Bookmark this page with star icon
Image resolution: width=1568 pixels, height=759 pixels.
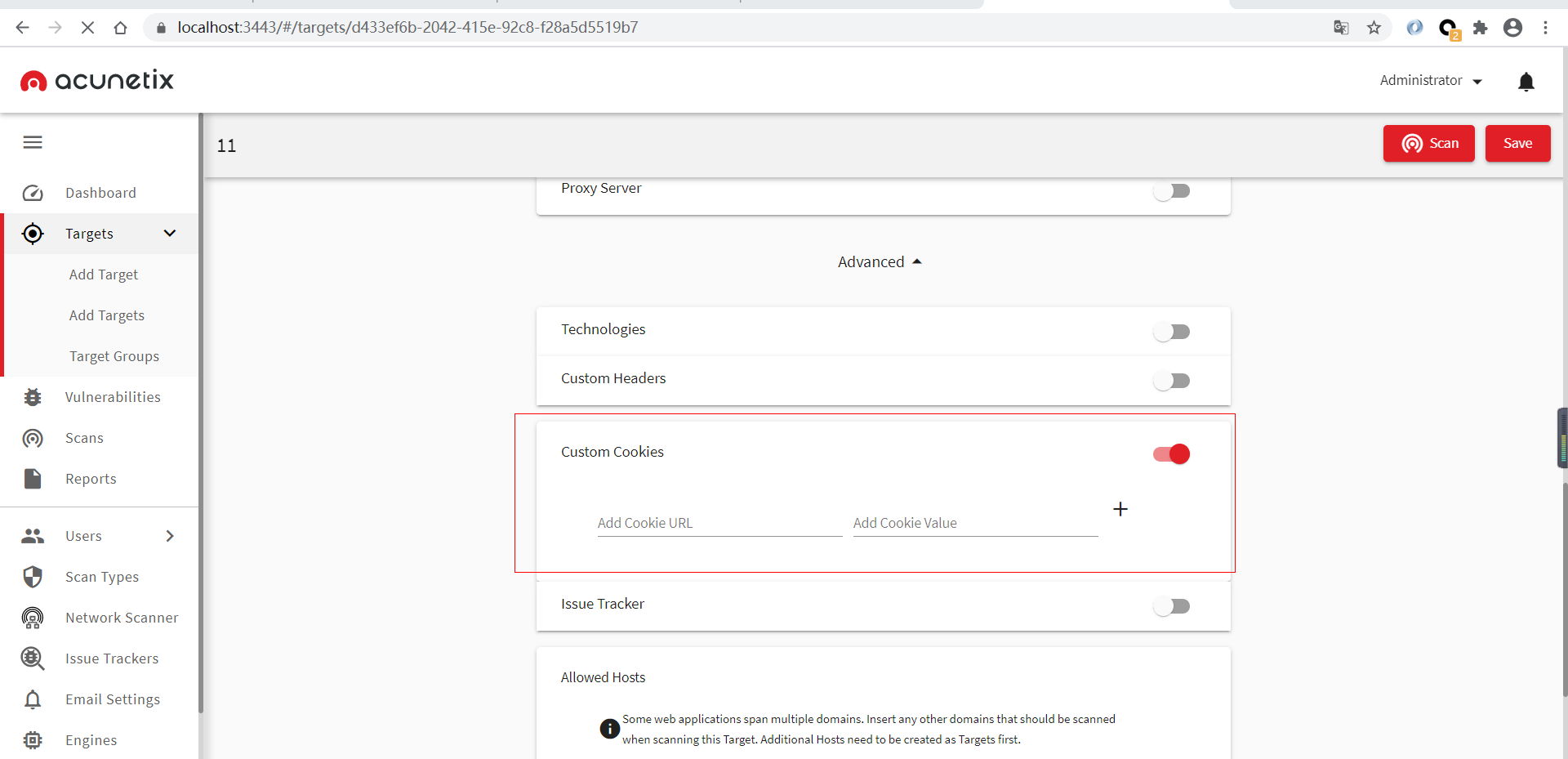pos(1374,28)
